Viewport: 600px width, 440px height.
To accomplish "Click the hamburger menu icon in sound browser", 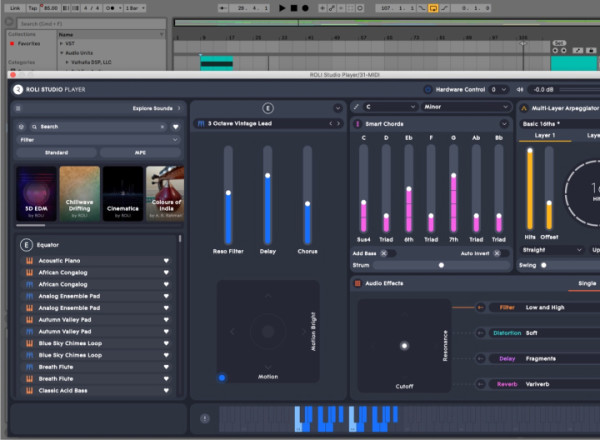I will (x=18, y=108).
